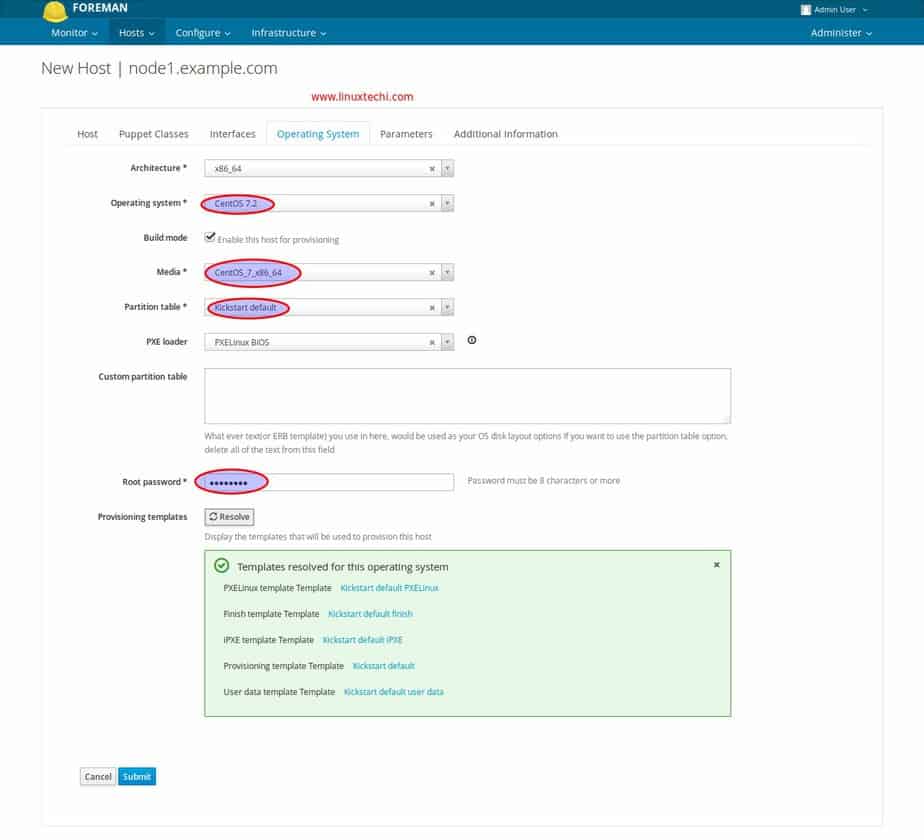Viewport: 924px width, 840px height.
Task: Open the Partition table dropdown arrow
Action: point(447,307)
